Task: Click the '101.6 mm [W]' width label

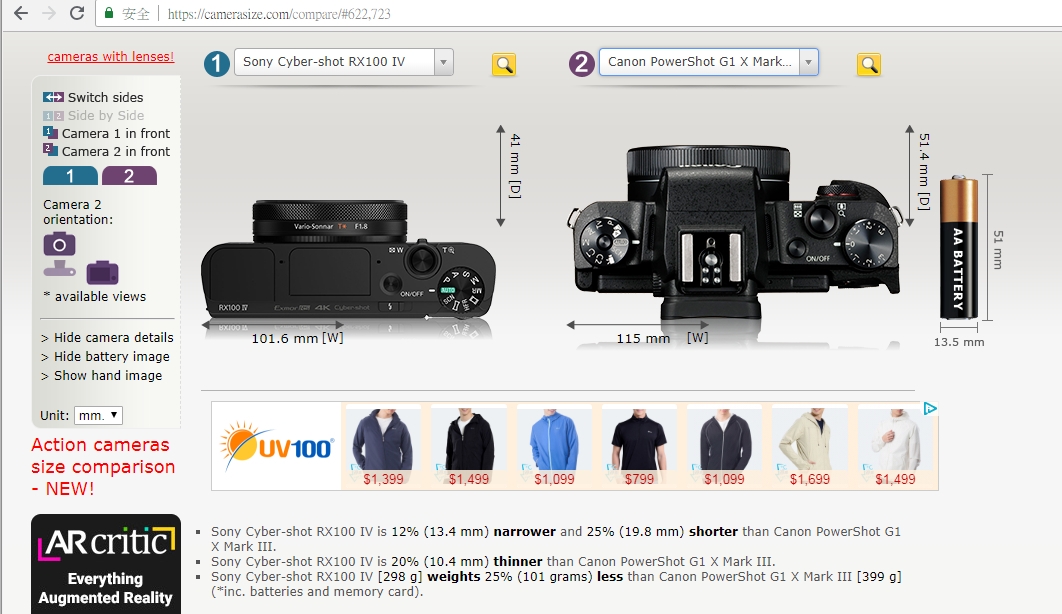Action: pyautogui.click(x=297, y=338)
